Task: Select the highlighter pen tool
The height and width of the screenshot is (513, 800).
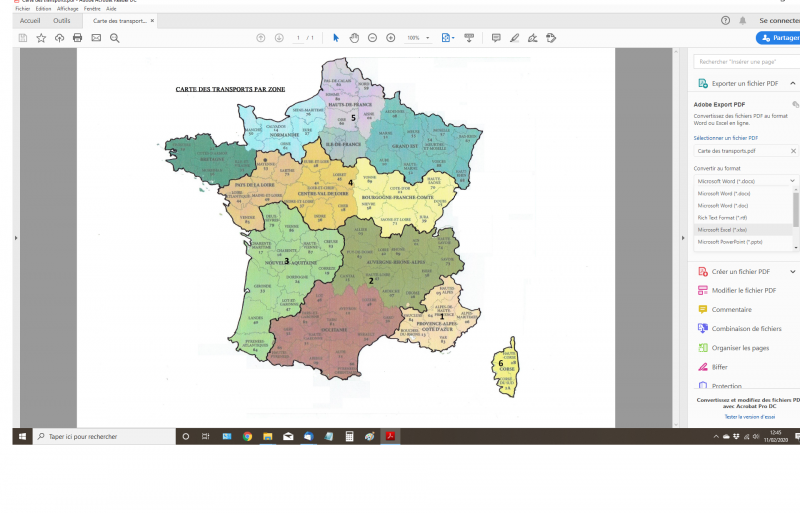Action: click(514, 38)
